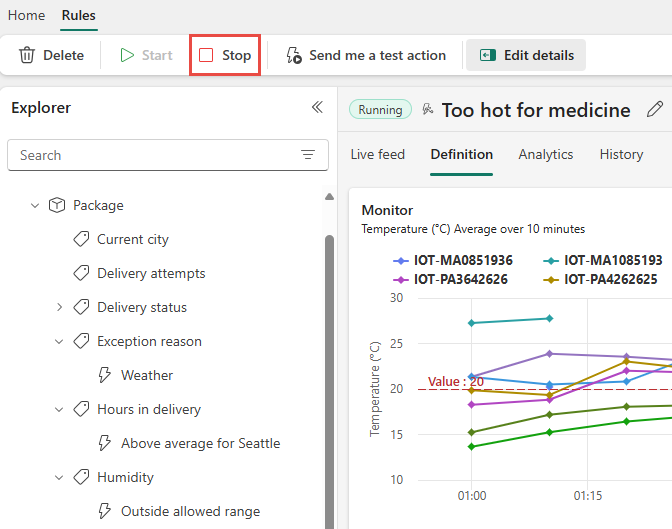Click the Delete trash icon
Viewport: 672px width, 529px height.
(x=27, y=56)
